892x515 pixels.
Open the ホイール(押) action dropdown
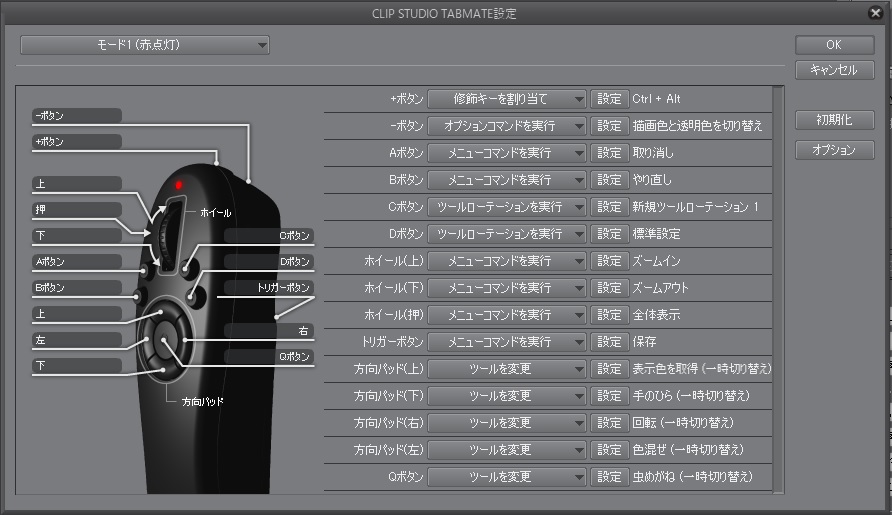[x=507, y=315]
